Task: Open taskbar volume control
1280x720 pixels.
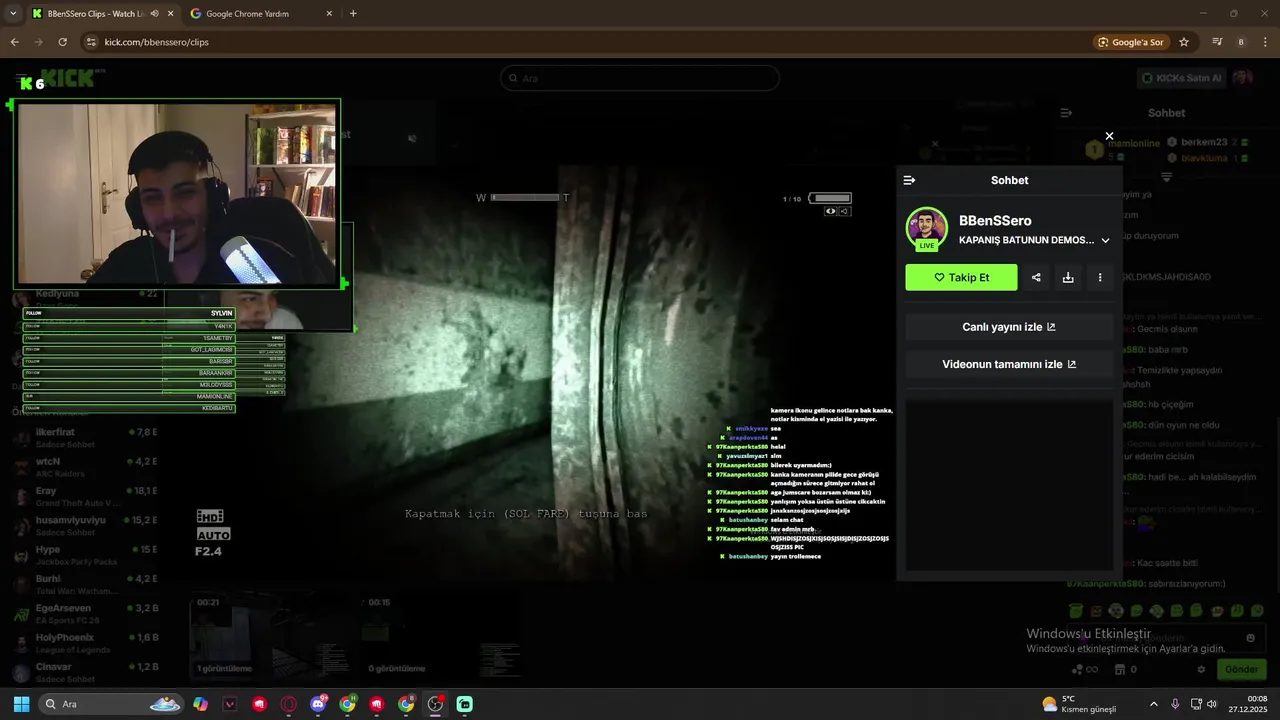Action: point(1211,704)
